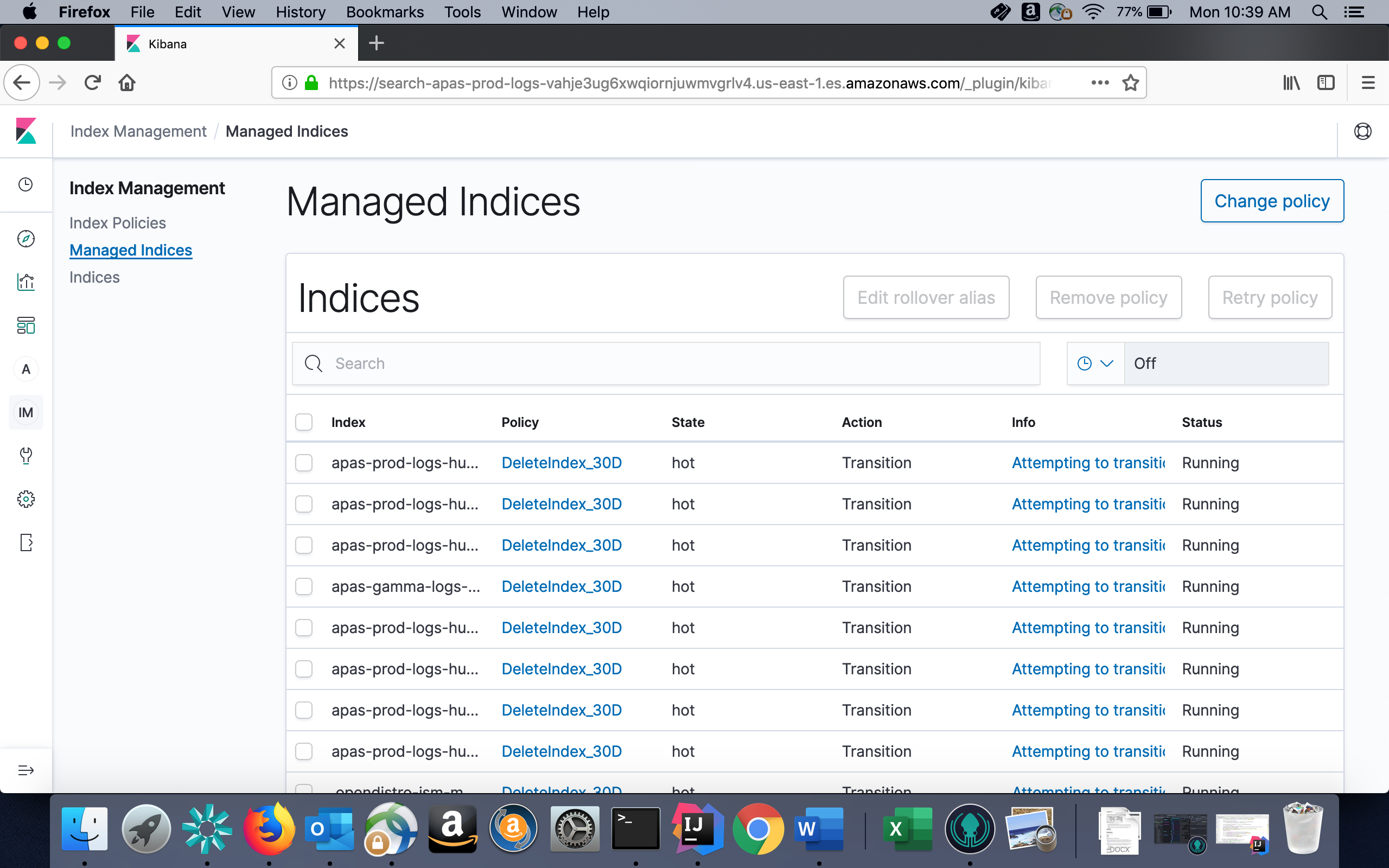Toggle the select-all indices checkbox

pos(304,422)
